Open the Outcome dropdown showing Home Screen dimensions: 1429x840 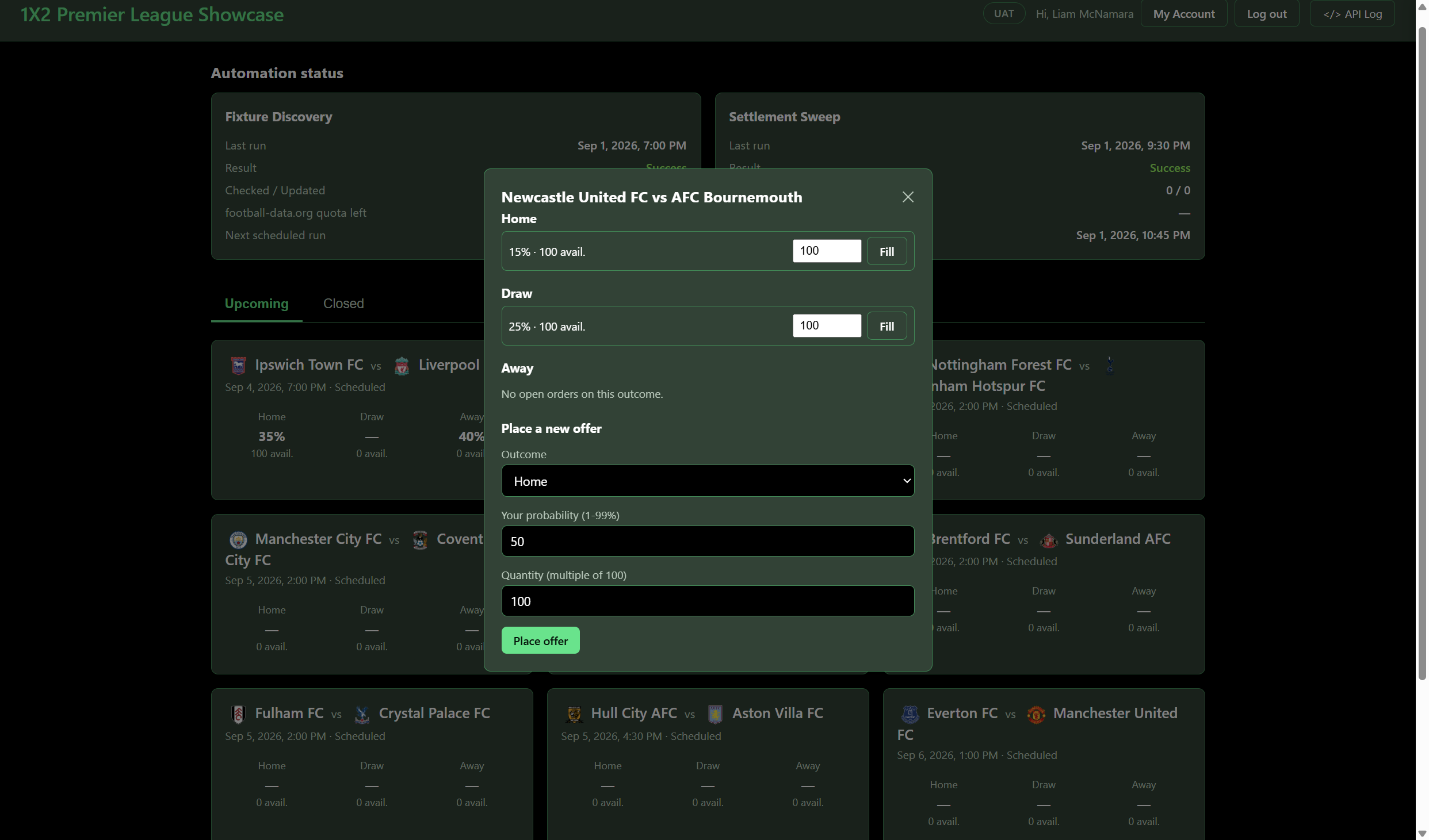click(x=708, y=481)
